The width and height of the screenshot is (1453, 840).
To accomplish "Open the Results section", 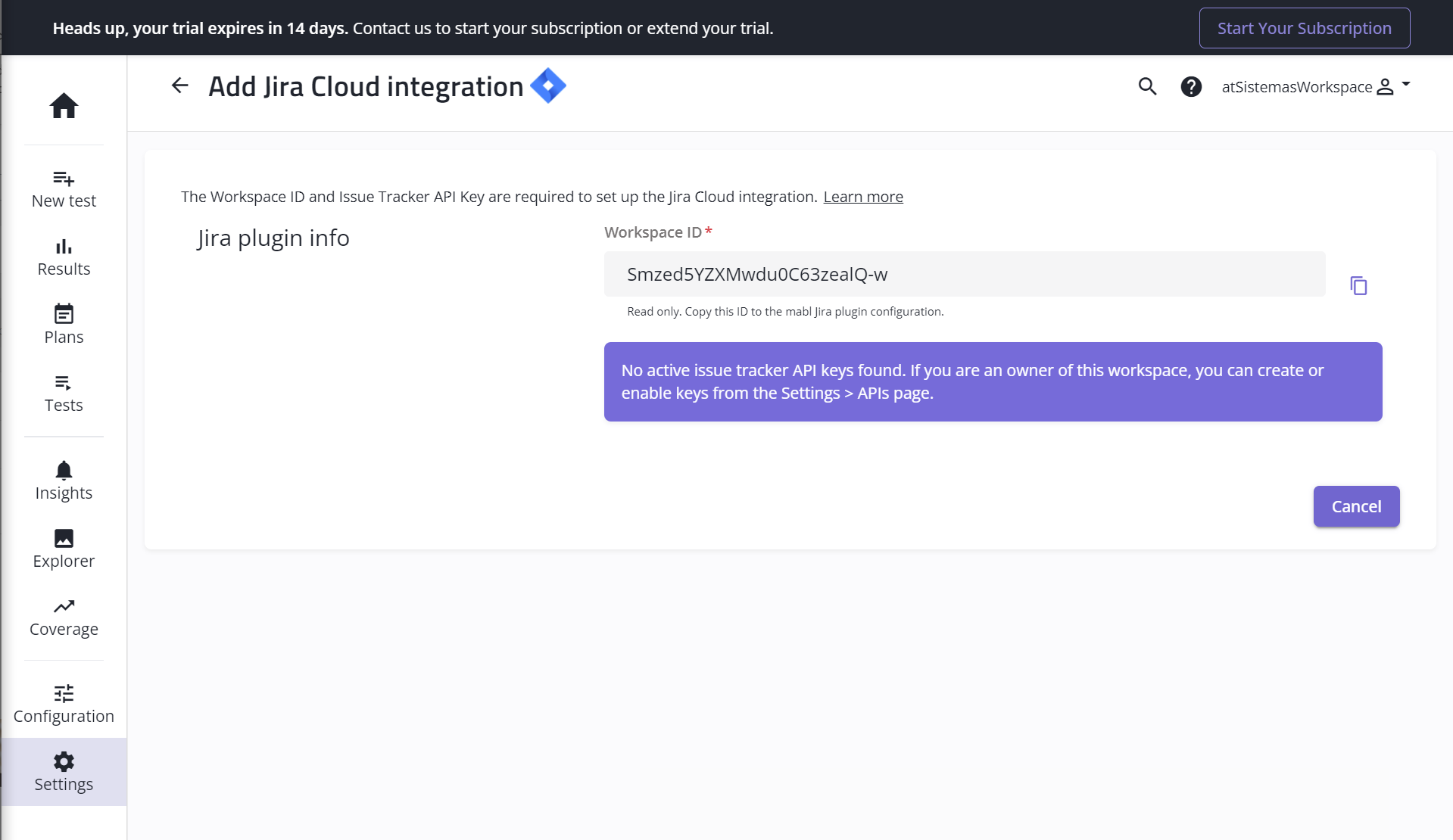I will (64, 257).
